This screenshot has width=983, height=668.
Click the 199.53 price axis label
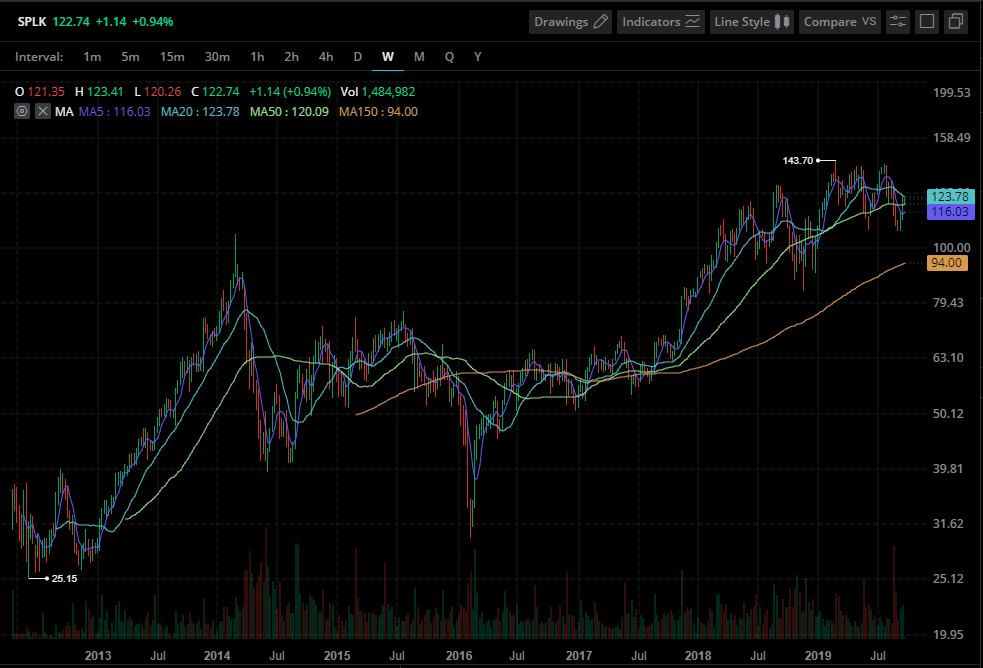pos(951,93)
